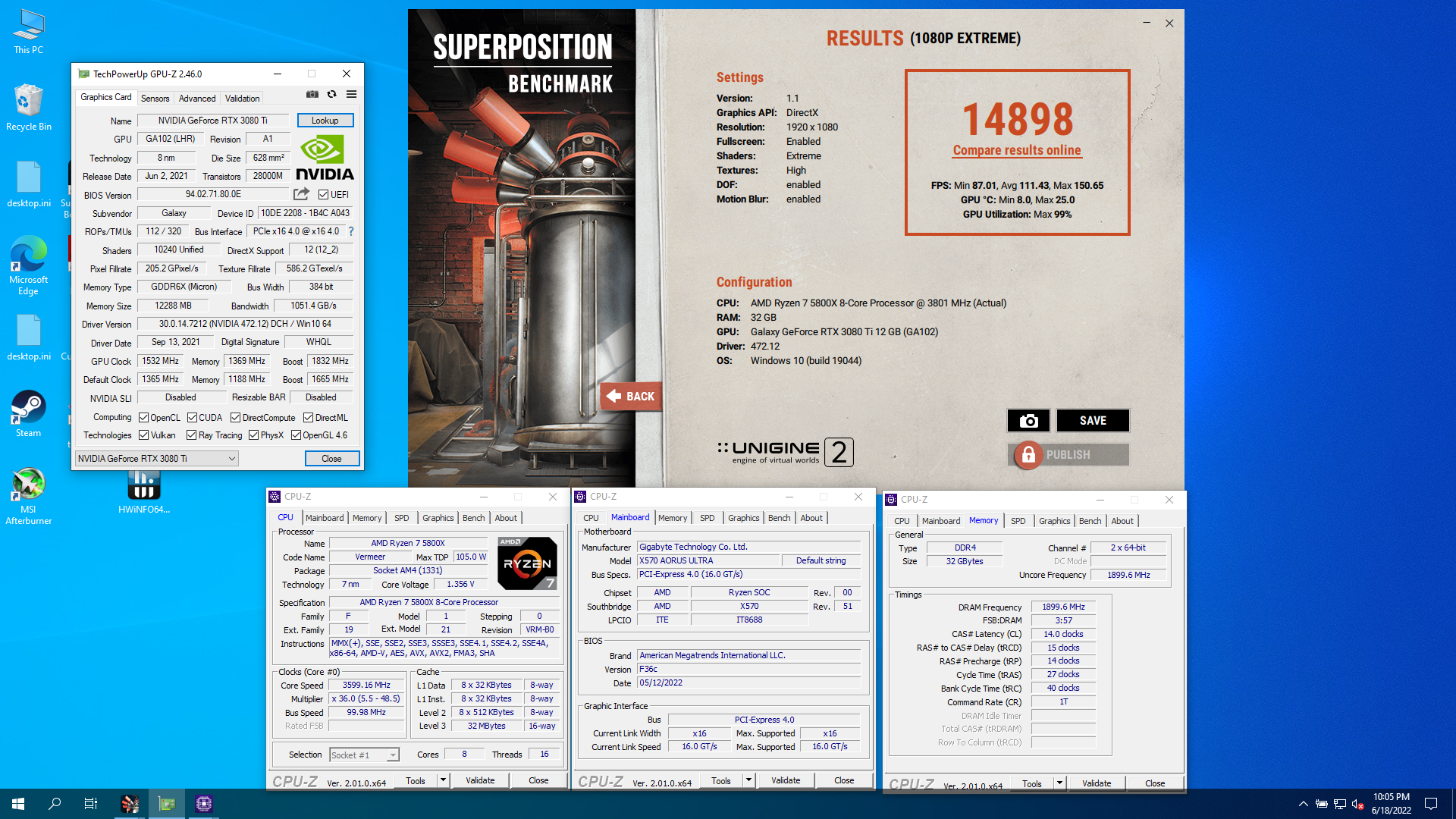The height and width of the screenshot is (819, 1456).
Task: Open Socket #1 selection dropdown
Action: (x=364, y=755)
